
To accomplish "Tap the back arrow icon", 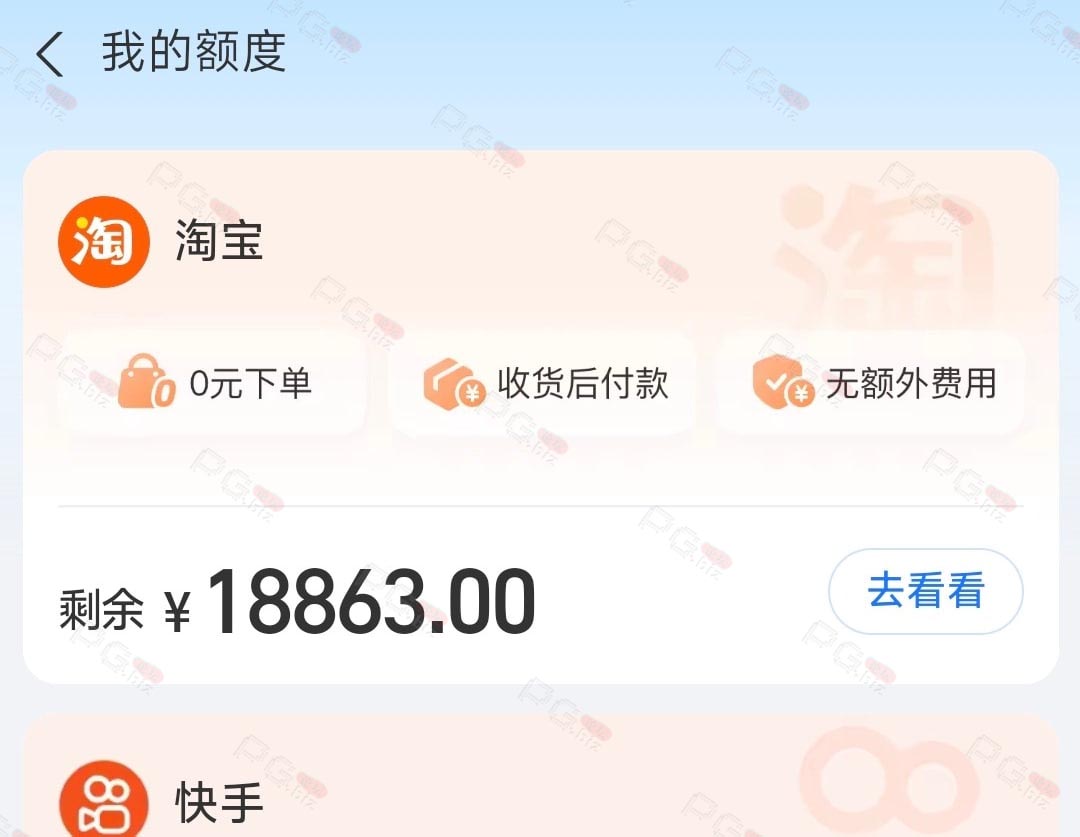I will (x=50, y=54).
